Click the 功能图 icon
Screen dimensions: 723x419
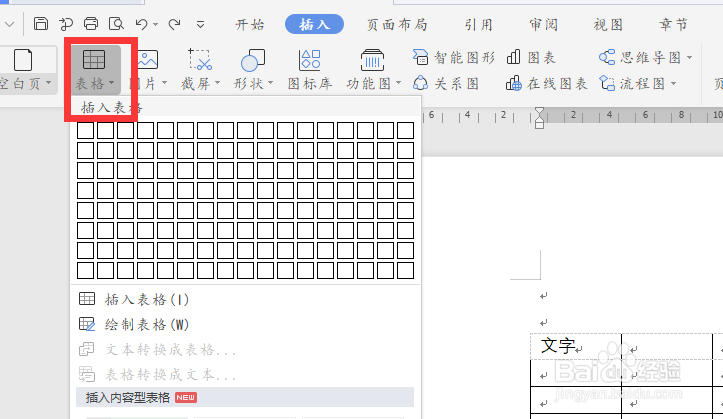coord(372,60)
